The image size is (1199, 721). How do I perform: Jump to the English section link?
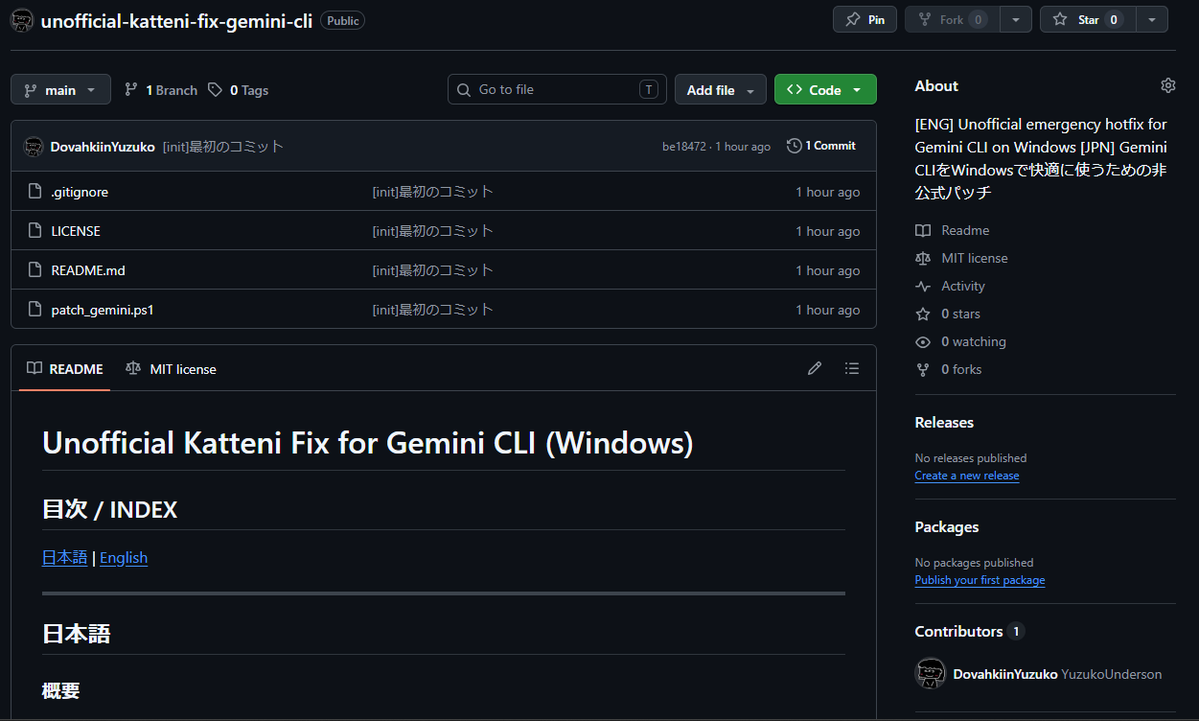click(x=124, y=558)
